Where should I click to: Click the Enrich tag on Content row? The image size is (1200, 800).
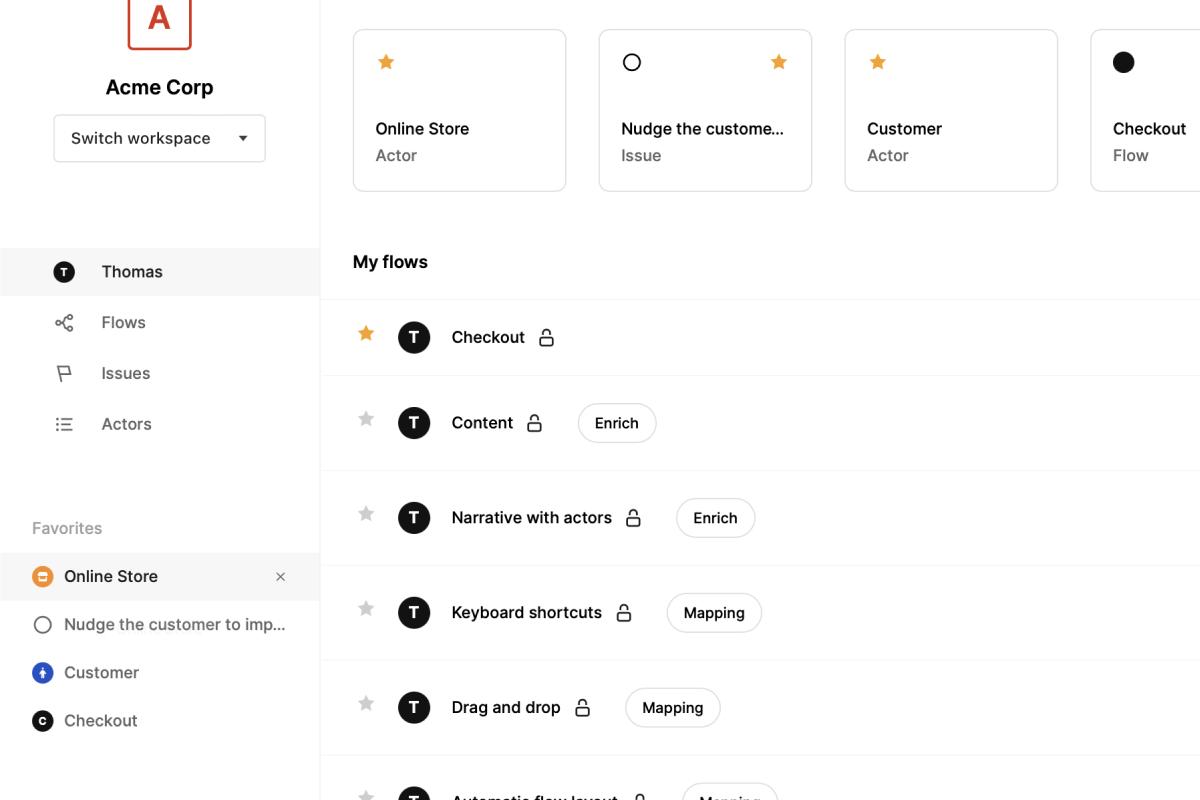617,423
